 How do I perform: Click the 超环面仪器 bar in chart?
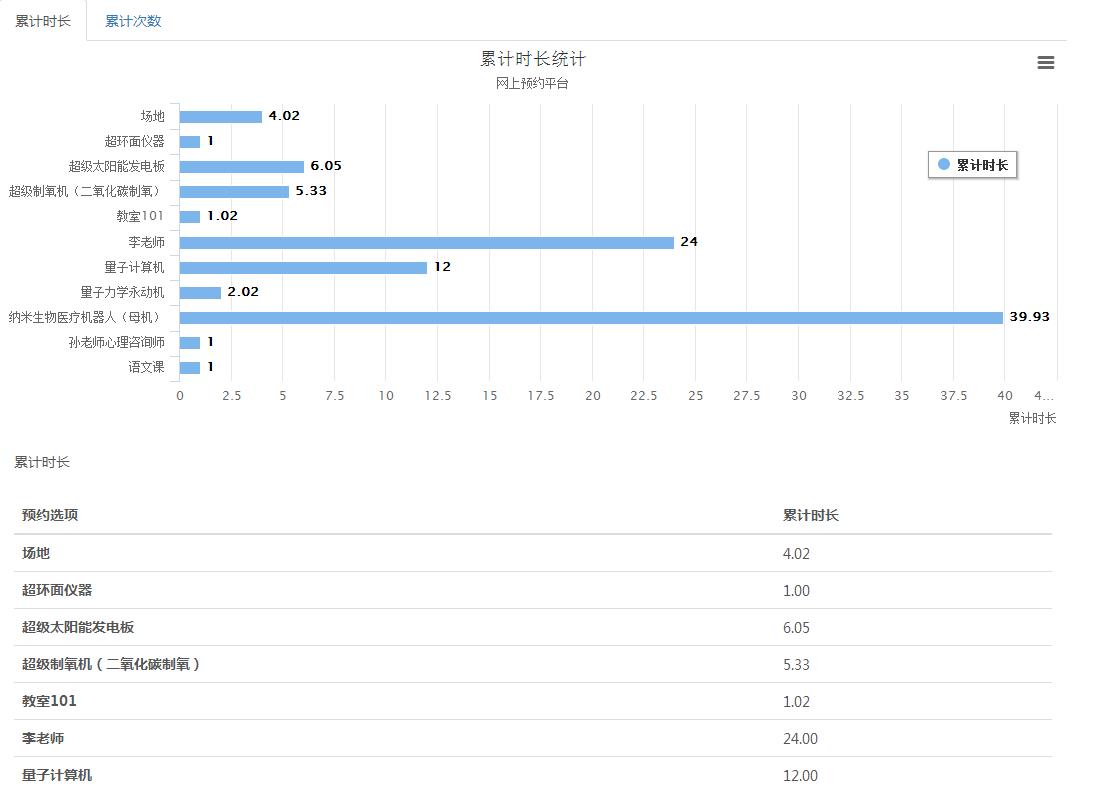(190, 142)
